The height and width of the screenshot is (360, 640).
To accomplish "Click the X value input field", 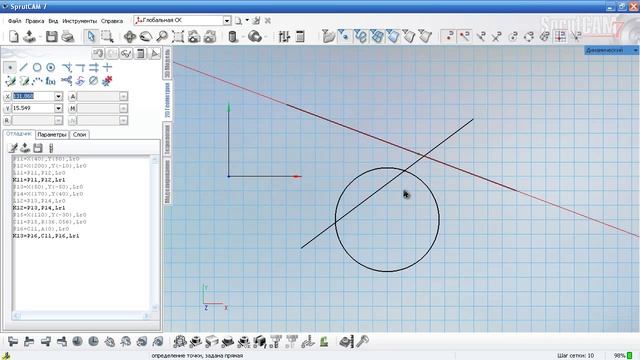I will (33, 96).
